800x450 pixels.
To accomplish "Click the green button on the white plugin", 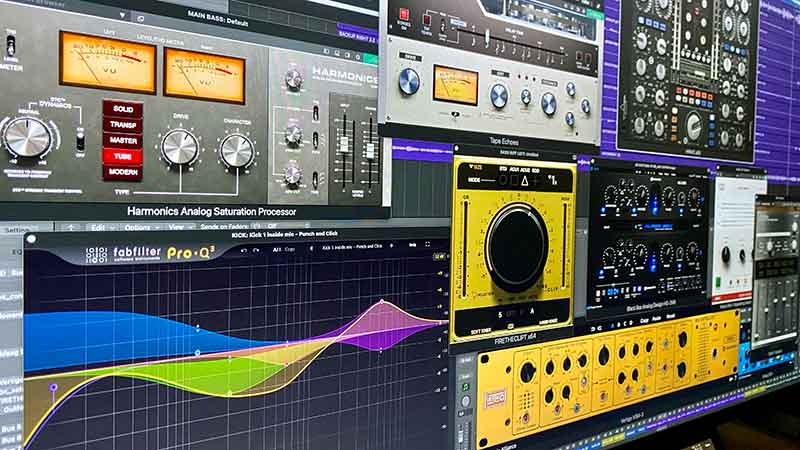I will pyautogui.click(x=717, y=282).
